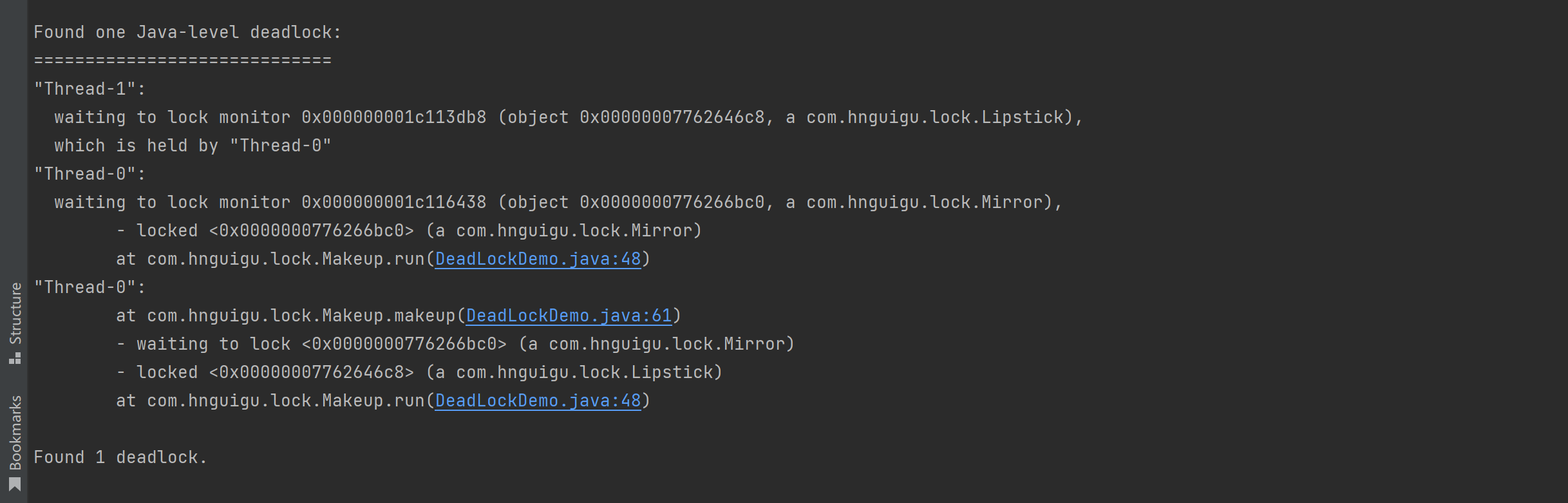Open the Structure tool window icon

[x=15, y=357]
